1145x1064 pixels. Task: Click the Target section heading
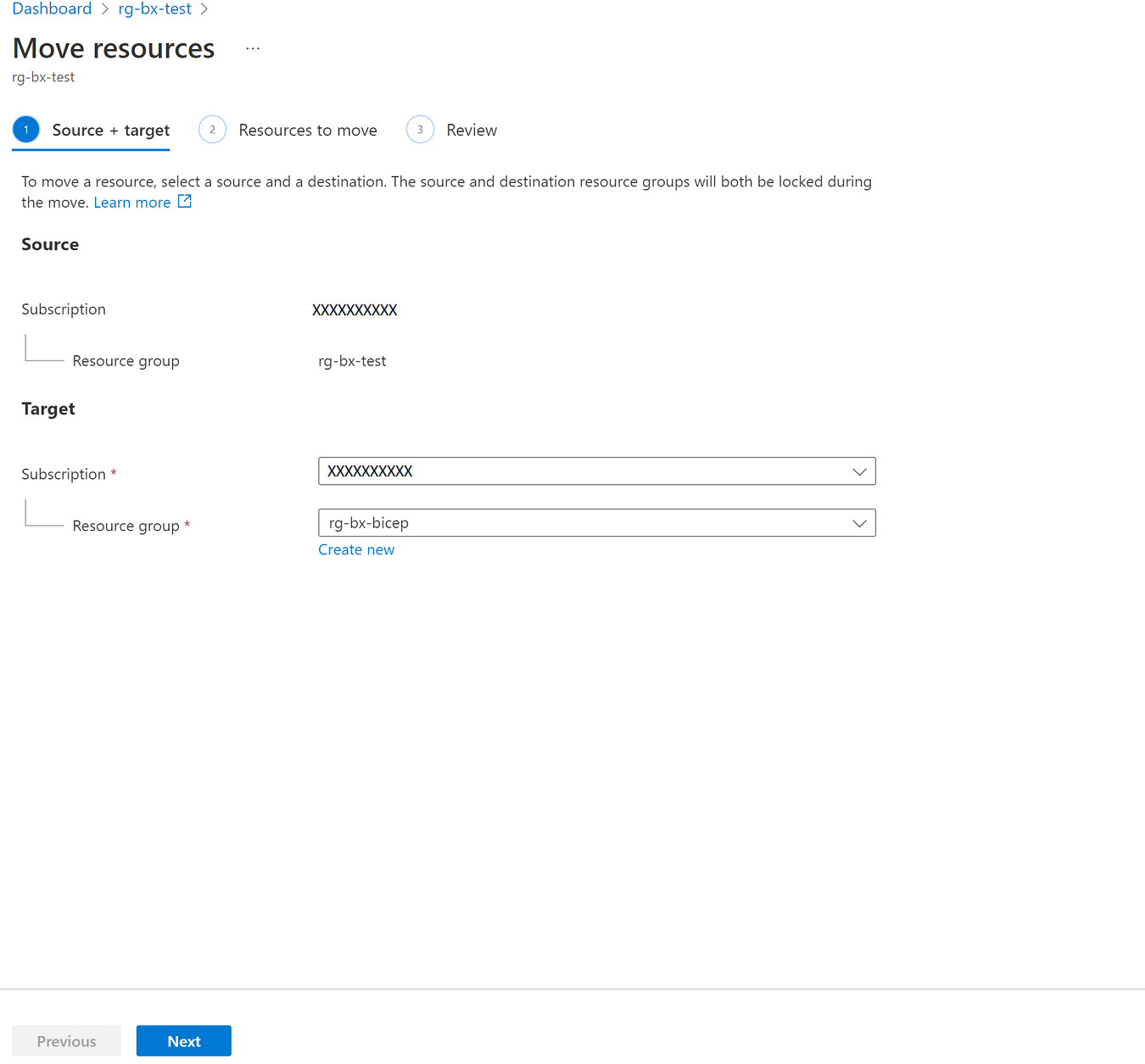(x=48, y=409)
